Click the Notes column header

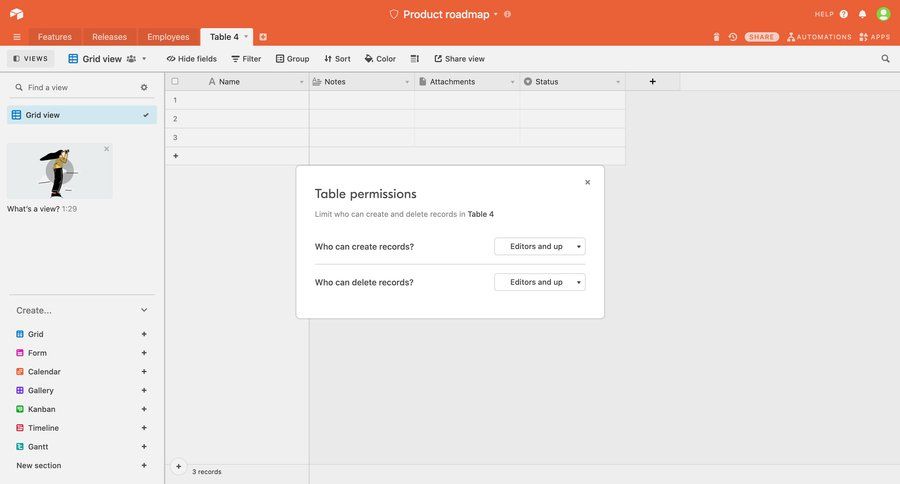click(362, 82)
